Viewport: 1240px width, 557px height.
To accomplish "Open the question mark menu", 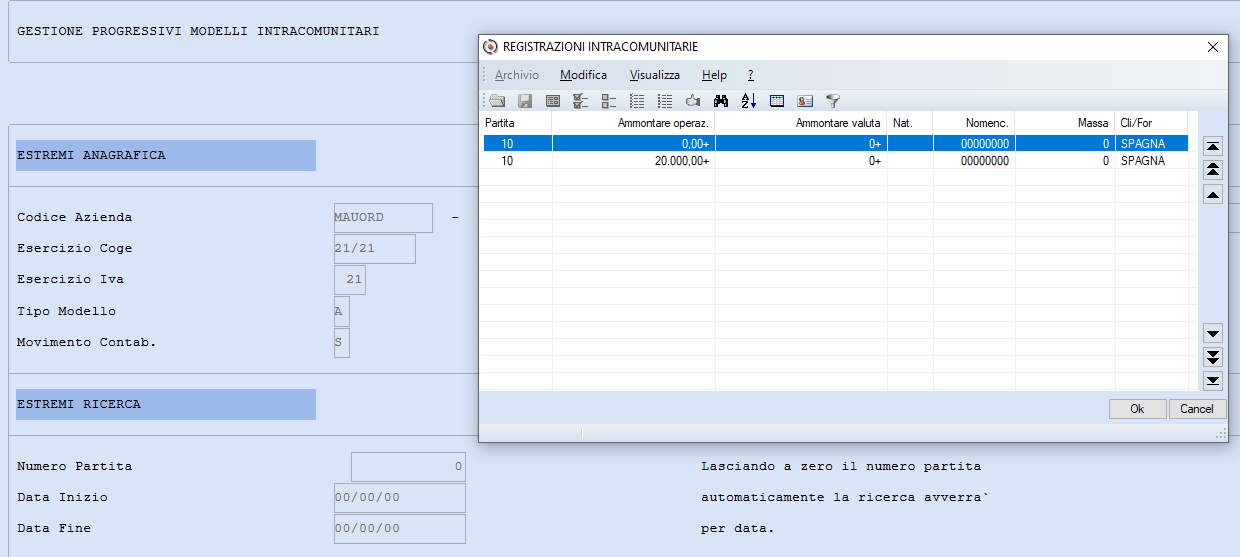I will pyautogui.click(x=751, y=75).
